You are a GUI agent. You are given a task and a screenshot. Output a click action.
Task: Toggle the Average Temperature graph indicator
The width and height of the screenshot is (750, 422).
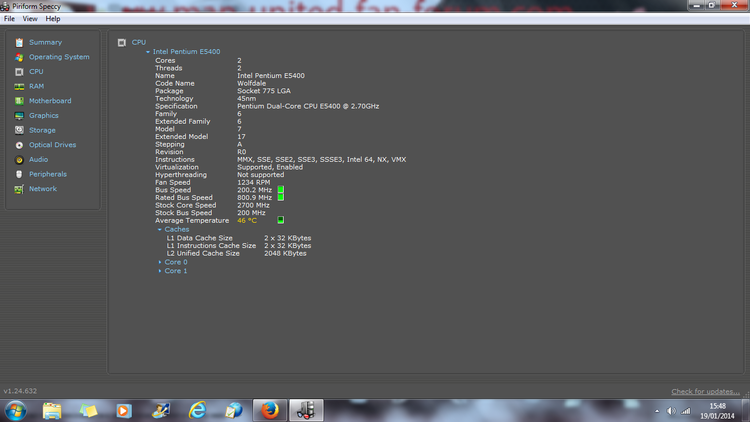(x=281, y=220)
